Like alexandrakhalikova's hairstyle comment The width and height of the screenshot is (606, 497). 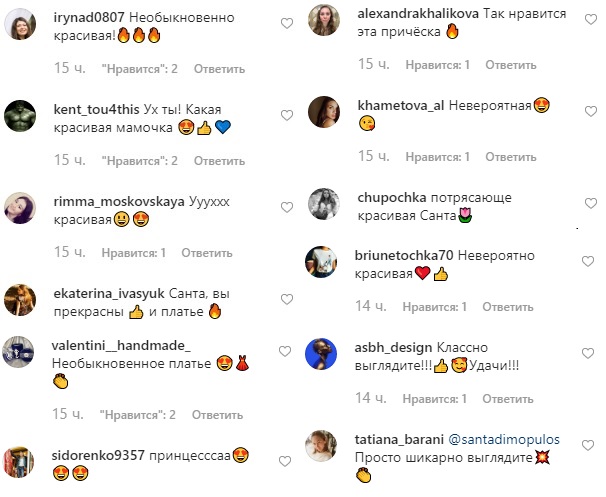click(x=591, y=19)
